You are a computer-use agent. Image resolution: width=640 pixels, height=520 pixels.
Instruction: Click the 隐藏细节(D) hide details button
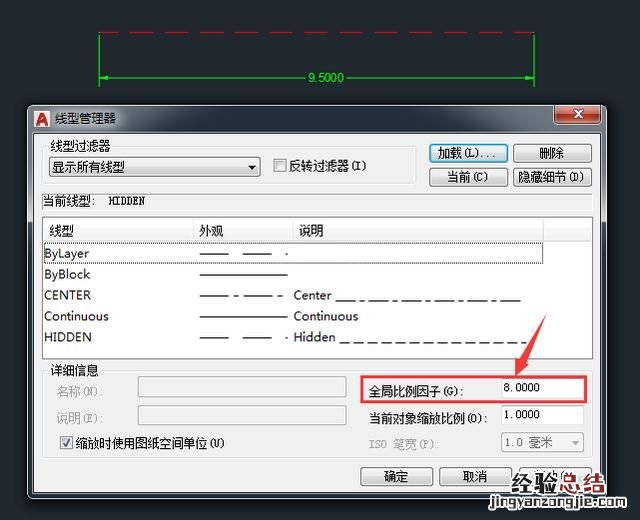click(552, 177)
